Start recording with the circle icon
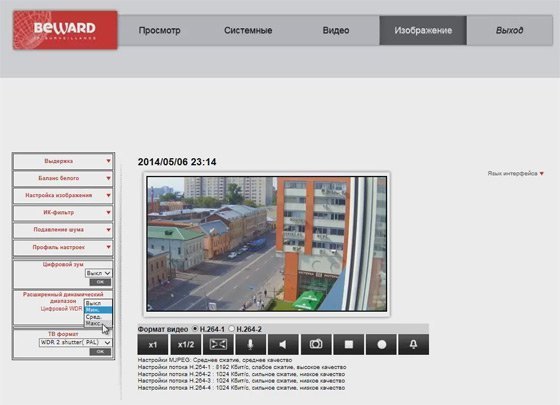Viewport: 560px width, 405px height. (x=381, y=344)
